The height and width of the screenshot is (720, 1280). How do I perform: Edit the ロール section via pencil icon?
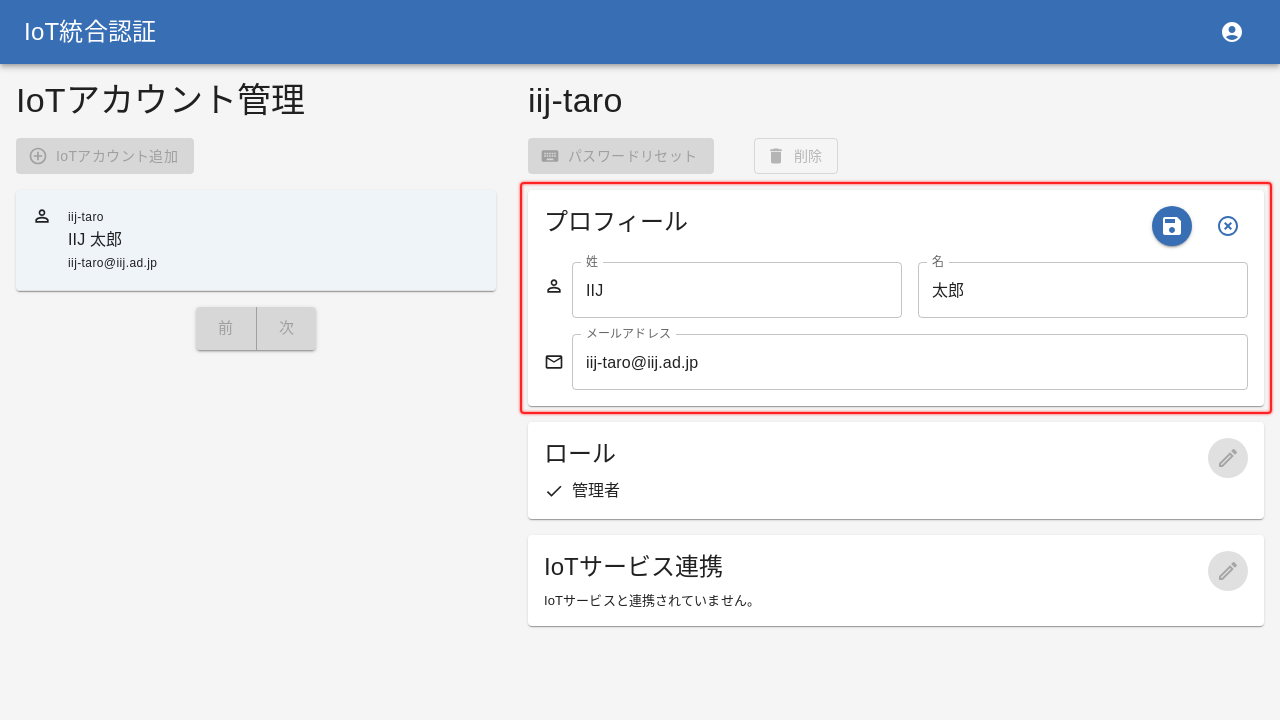[1228, 458]
